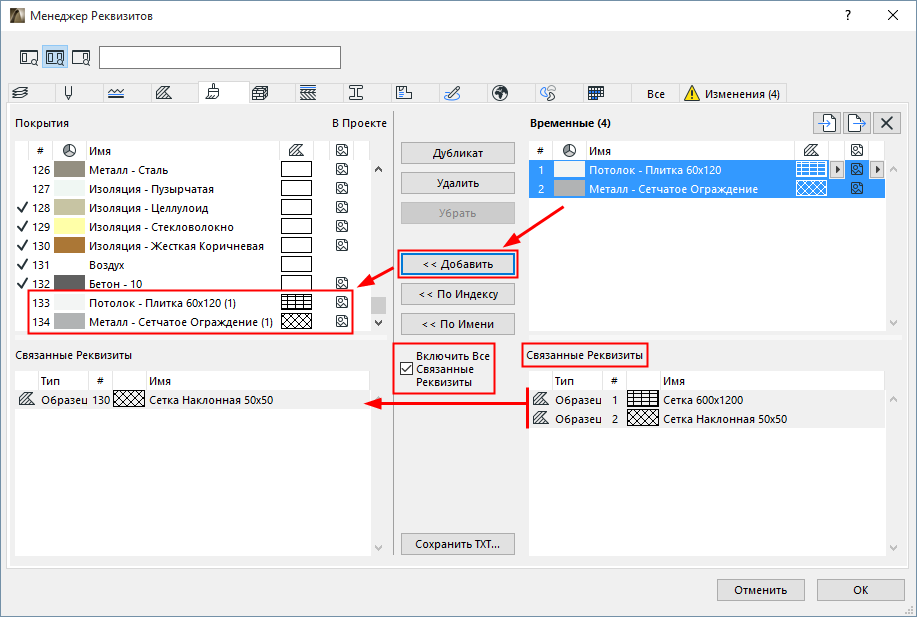Open the Layers attribute tab
Image resolution: width=917 pixels, height=617 pixels.
tap(20, 92)
